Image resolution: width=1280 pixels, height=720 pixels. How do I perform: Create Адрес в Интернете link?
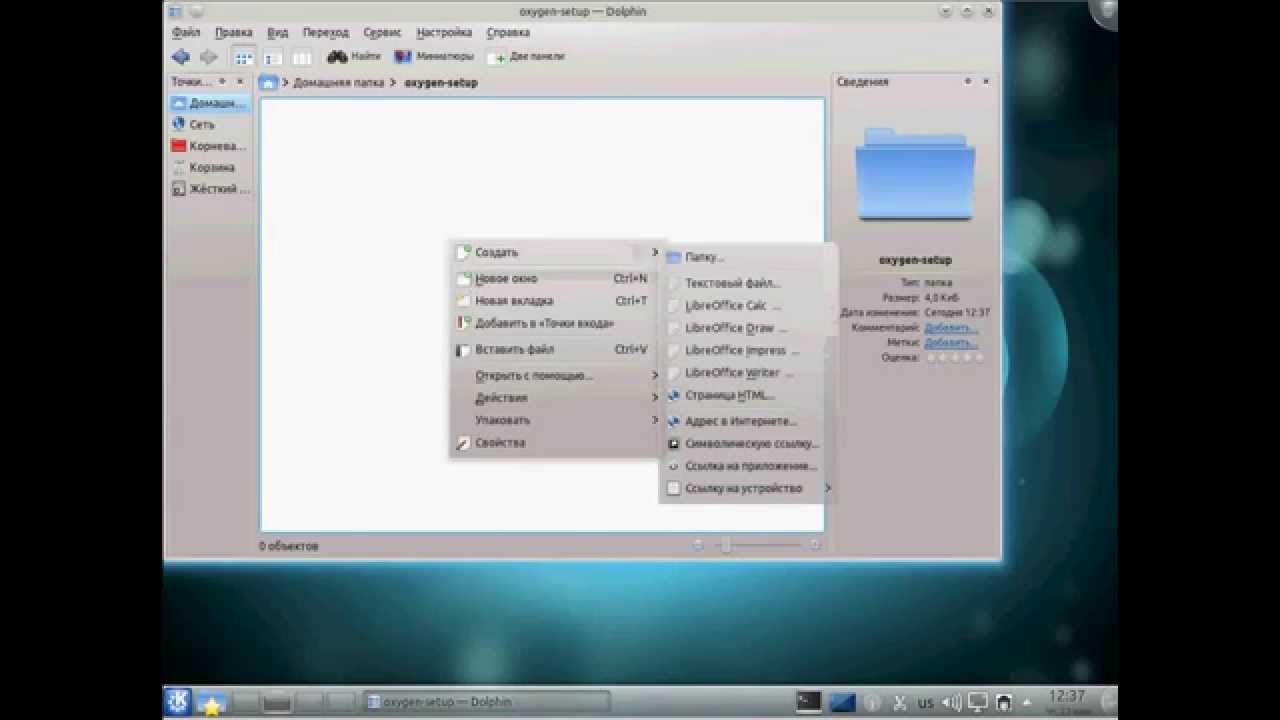pyautogui.click(x=746, y=422)
